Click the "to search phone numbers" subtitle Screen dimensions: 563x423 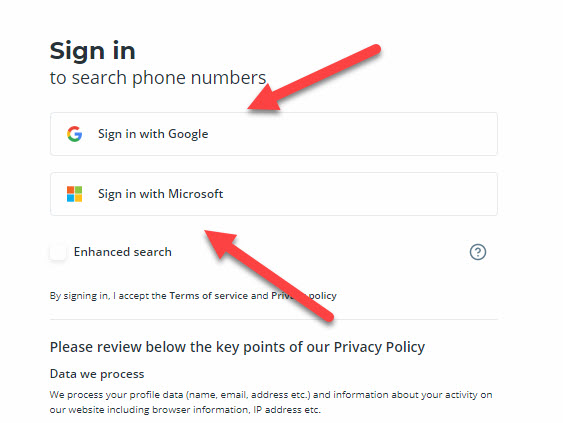click(x=158, y=78)
